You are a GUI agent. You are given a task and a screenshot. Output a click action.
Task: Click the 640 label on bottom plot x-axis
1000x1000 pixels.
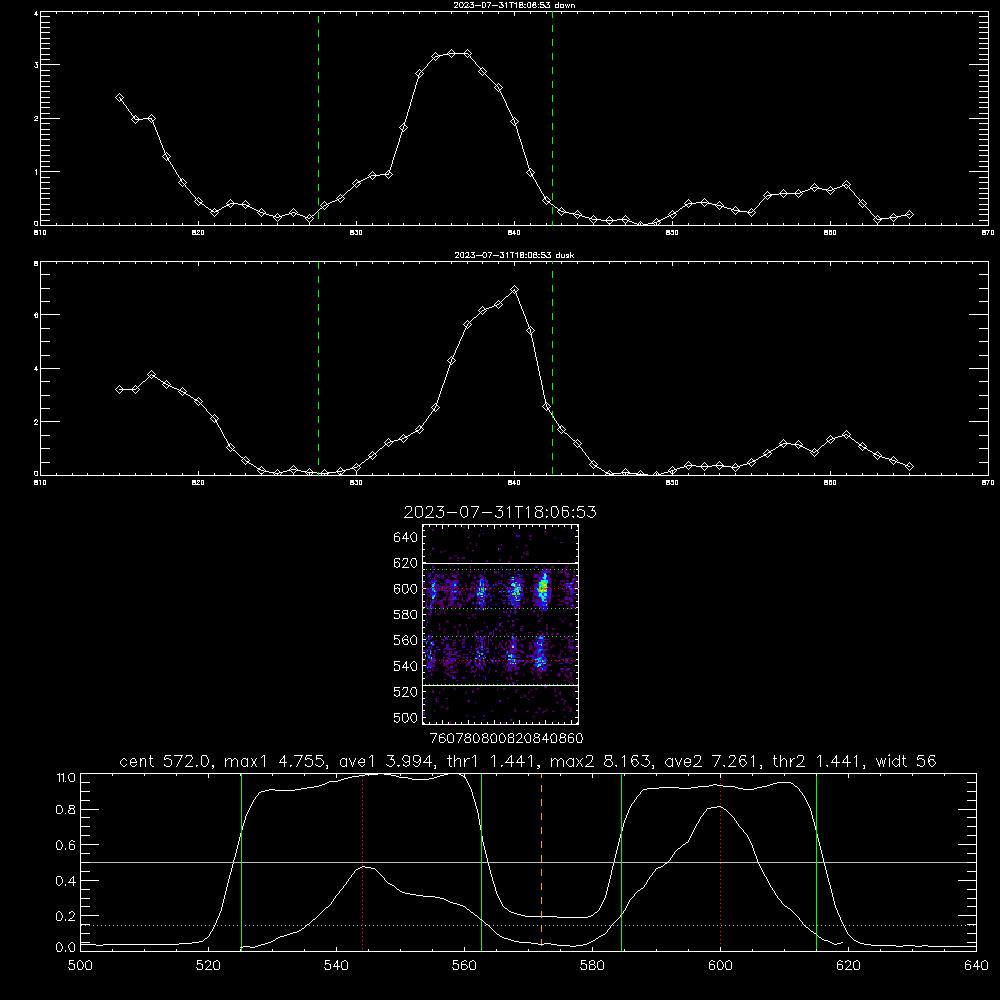click(x=976, y=966)
